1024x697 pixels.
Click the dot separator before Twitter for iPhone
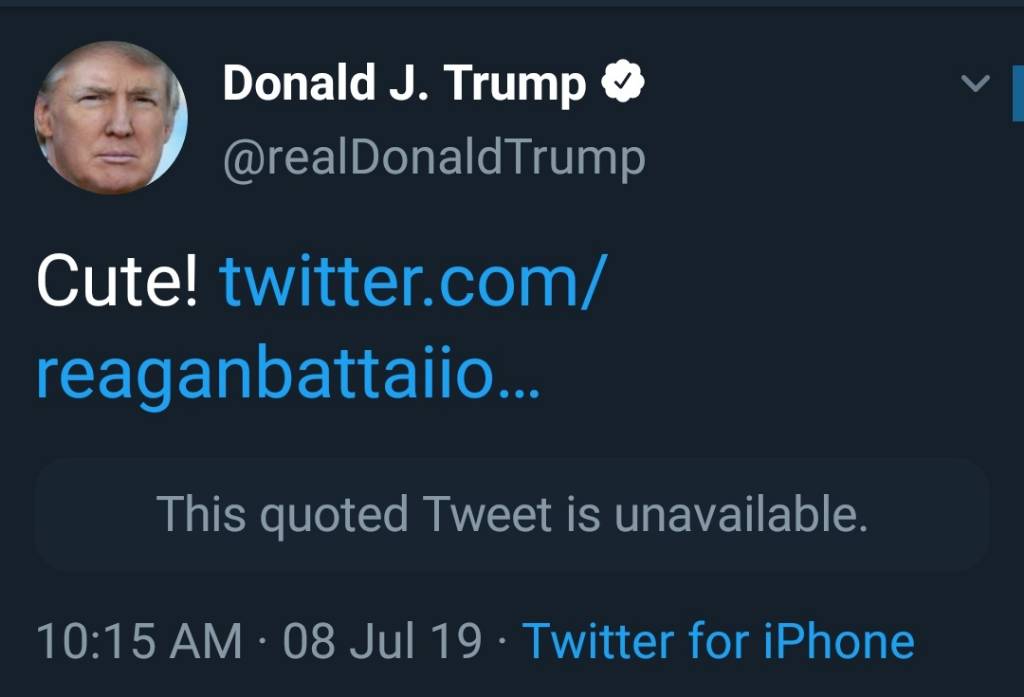(502, 641)
